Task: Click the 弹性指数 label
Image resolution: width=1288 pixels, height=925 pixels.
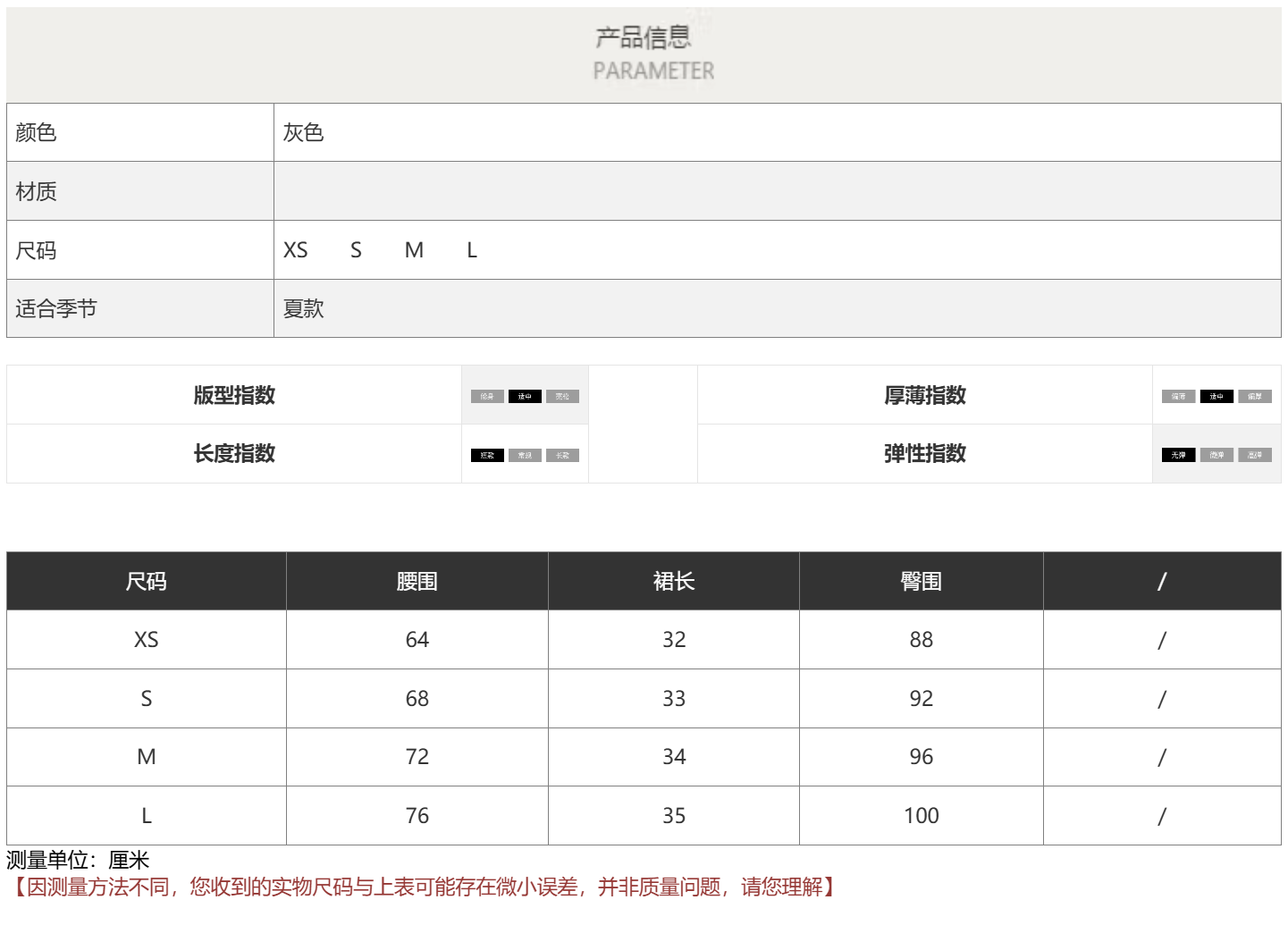Action: 925,453
